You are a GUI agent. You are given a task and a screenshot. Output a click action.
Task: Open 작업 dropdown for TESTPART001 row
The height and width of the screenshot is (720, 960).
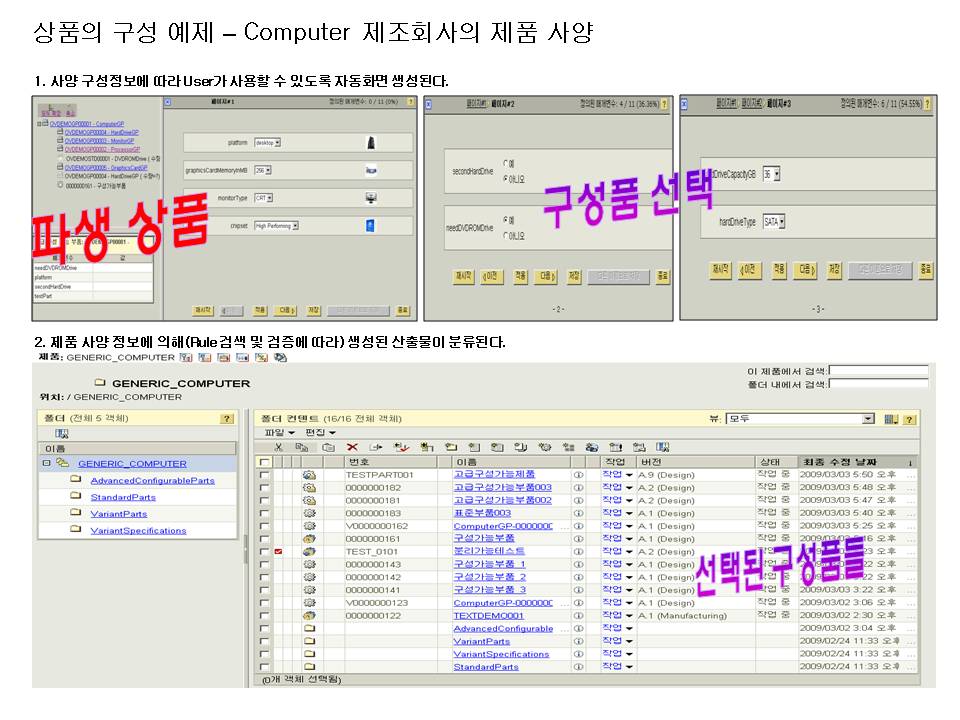point(618,475)
